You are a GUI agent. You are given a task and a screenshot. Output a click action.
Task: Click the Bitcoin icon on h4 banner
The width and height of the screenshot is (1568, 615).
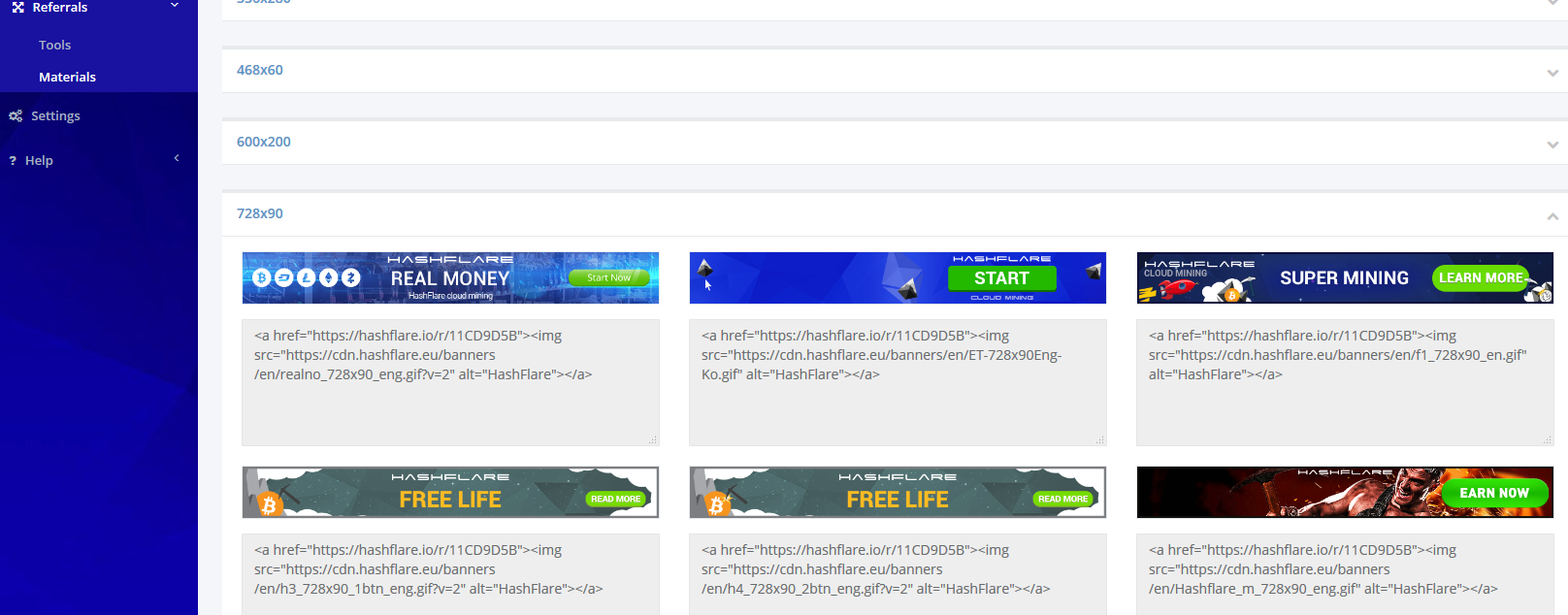[x=717, y=504]
